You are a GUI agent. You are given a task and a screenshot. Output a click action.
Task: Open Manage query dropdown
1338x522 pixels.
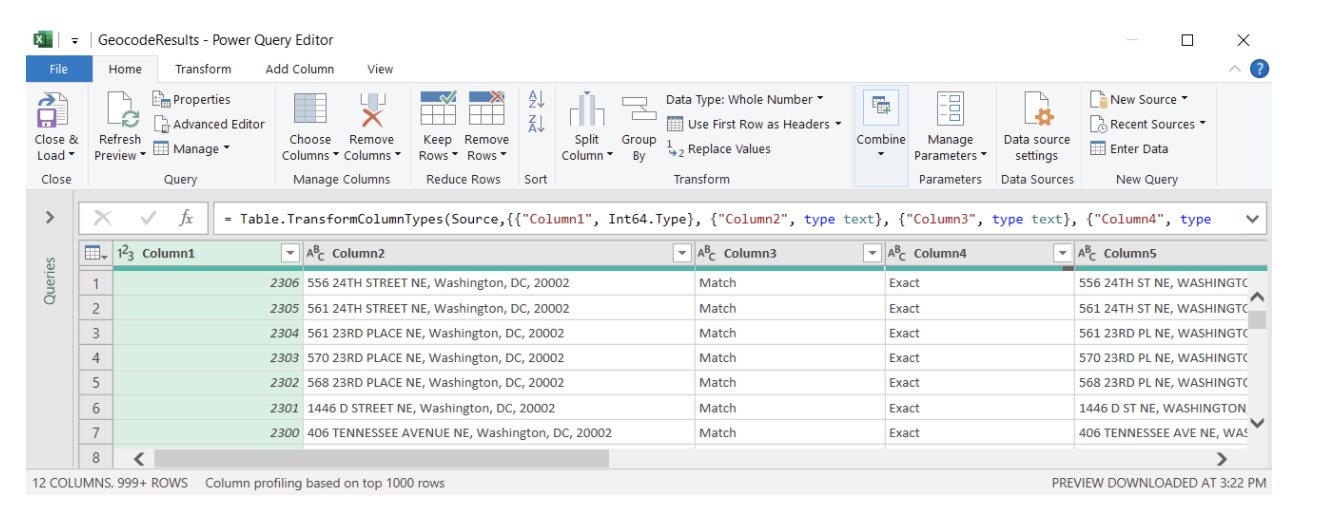[x=191, y=149]
